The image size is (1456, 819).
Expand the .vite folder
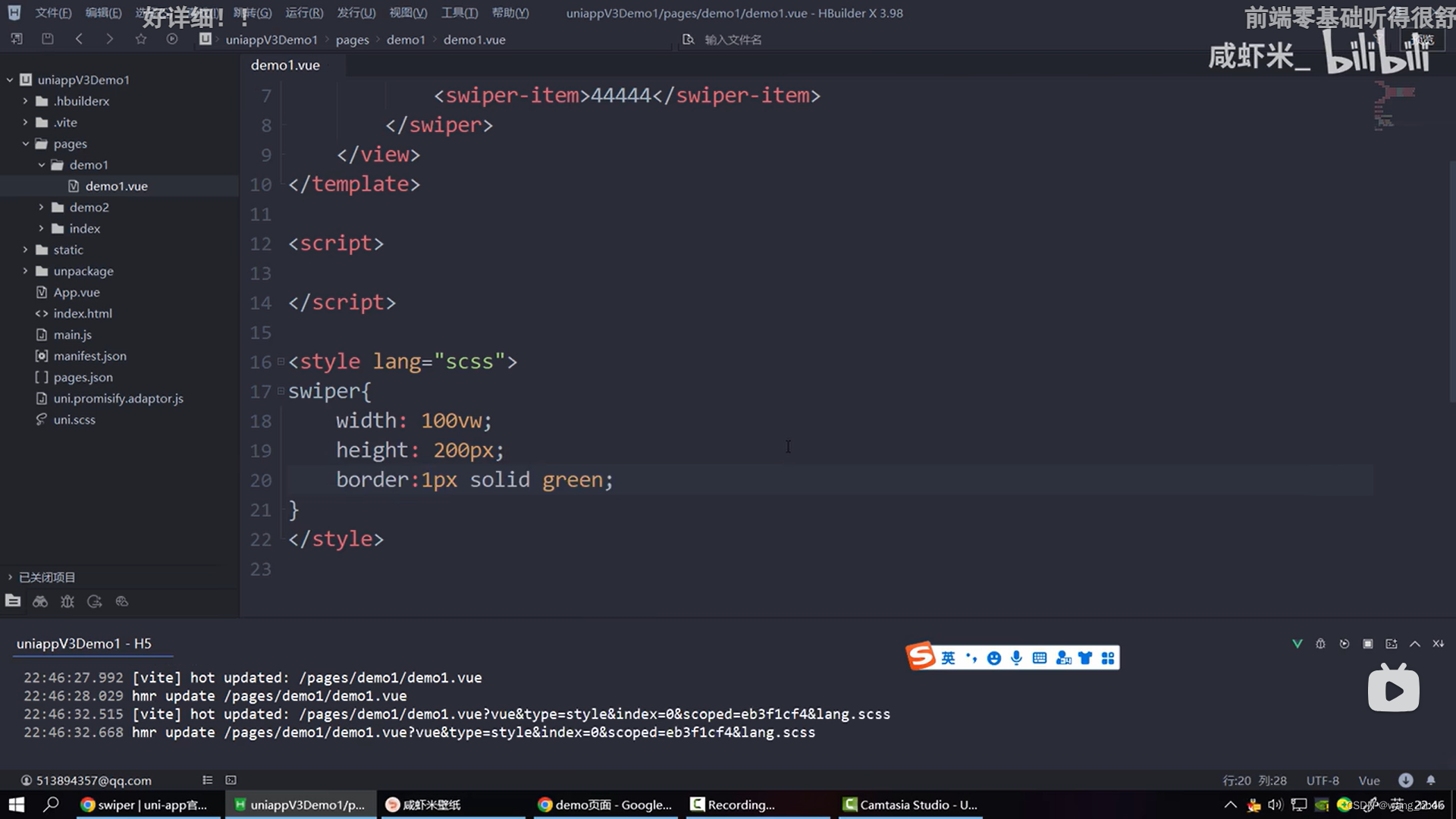coord(25,122)
